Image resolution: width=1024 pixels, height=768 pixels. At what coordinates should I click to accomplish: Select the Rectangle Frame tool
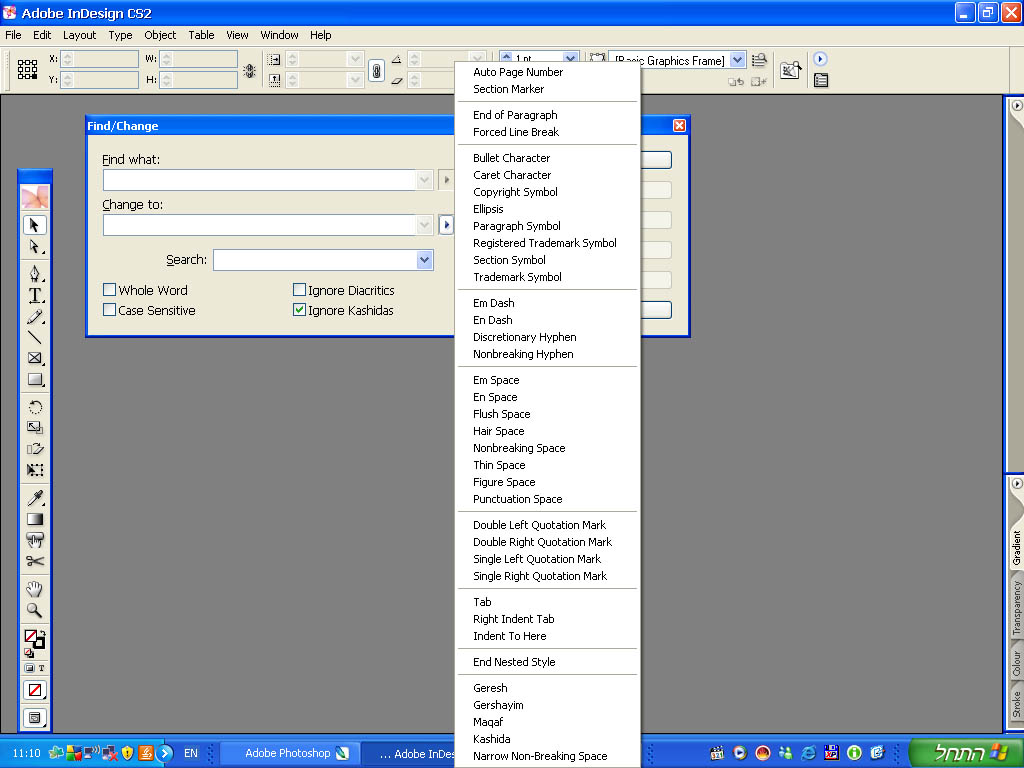(x=35, y=358)
